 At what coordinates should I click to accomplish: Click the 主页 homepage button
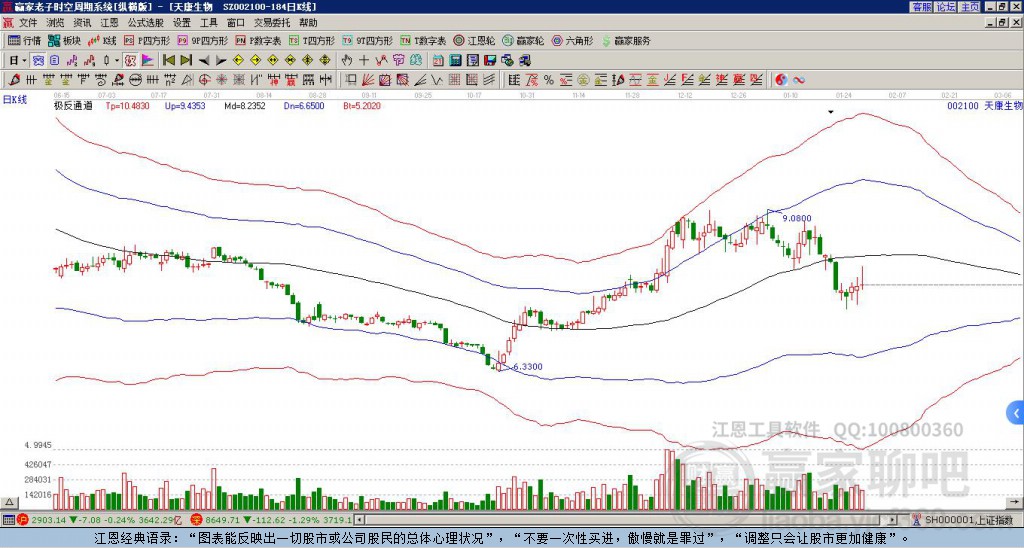click(969, 7)
